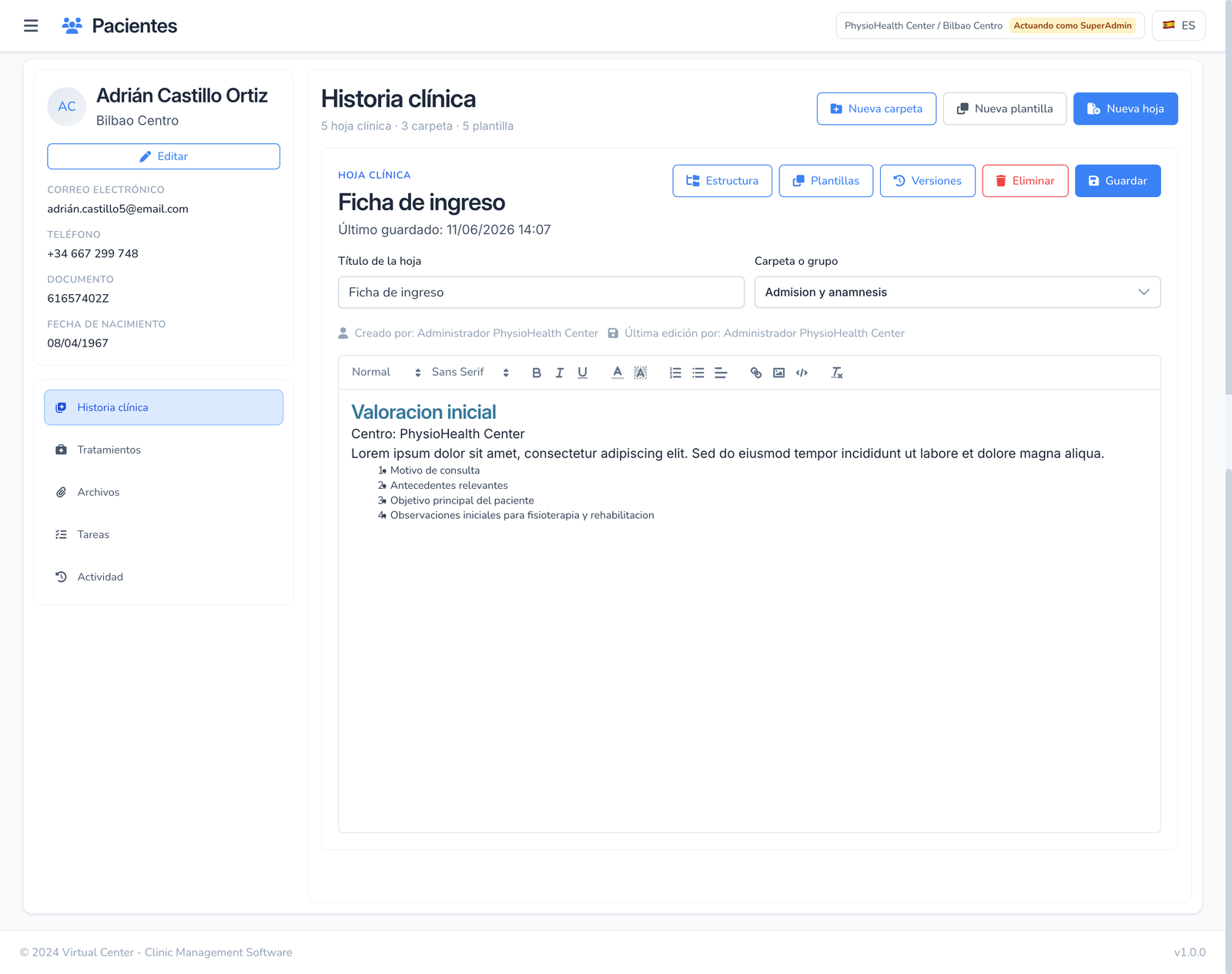Open the text alignment options
This screenshot has width=1232, height=974.
pos(721,373)
